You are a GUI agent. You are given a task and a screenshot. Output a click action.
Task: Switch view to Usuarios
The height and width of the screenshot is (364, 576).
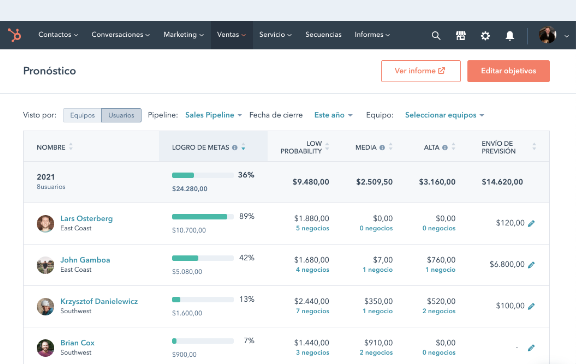(121, 115)
